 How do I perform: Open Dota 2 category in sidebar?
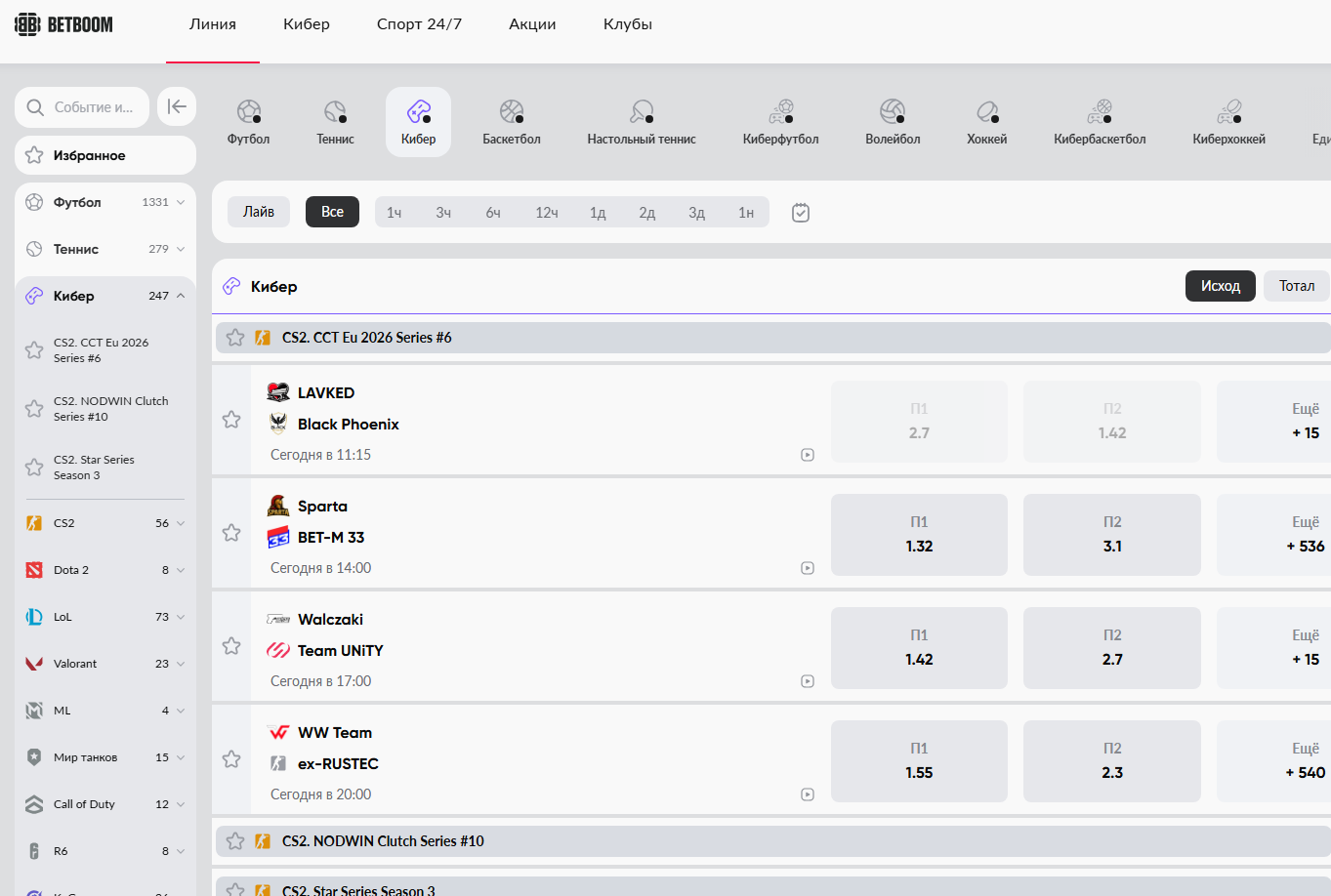click(x=105, y=570)
